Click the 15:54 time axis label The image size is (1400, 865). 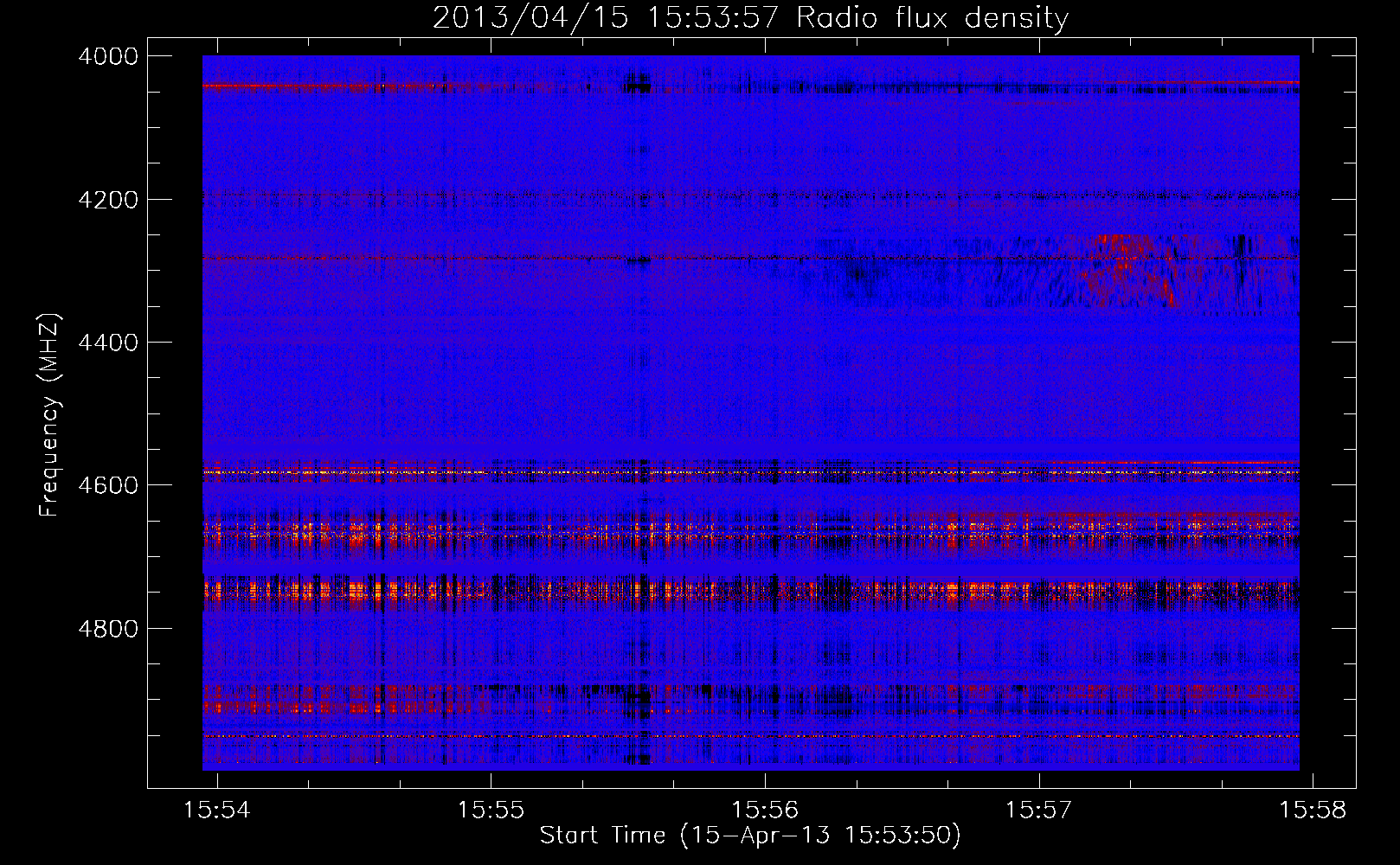(x=217, y=811)
